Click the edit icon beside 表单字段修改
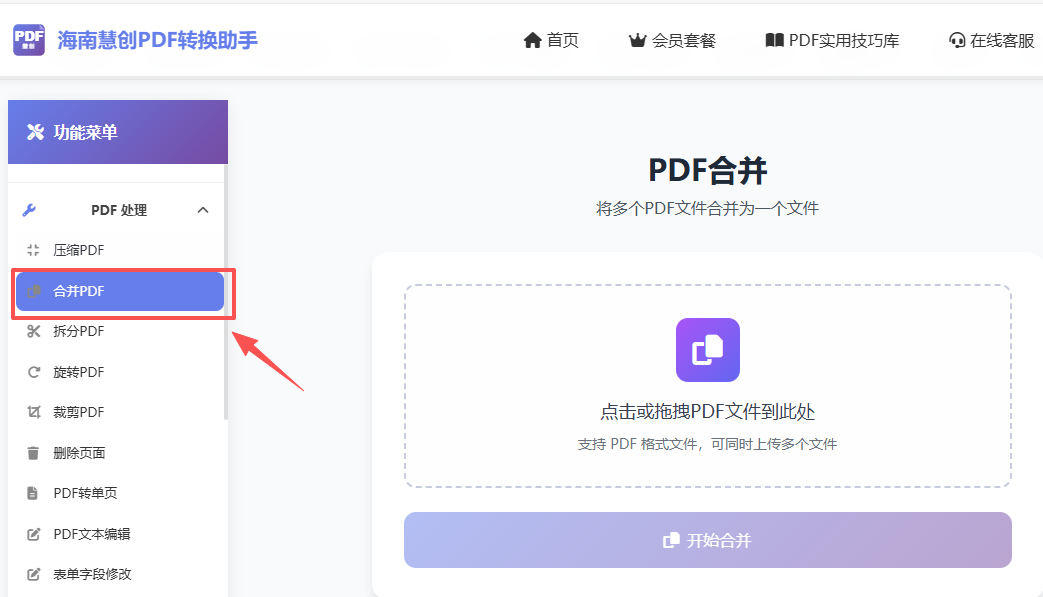Viewport: 1043px width, 597px height. click(33, 574)
